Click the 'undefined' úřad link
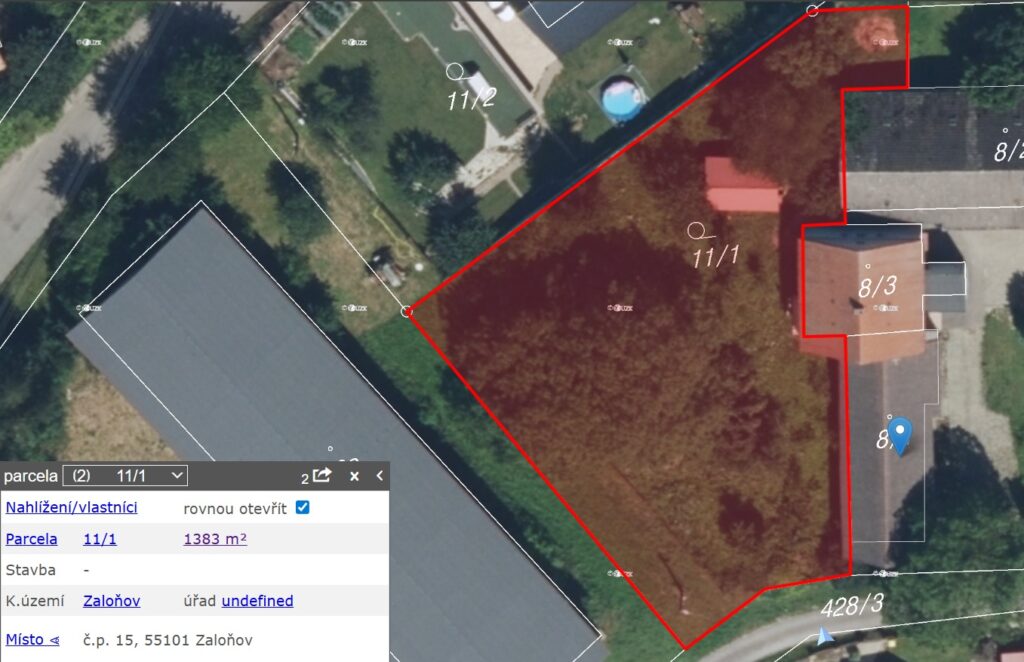The image size is (1024, 662). tap(257, 601)
